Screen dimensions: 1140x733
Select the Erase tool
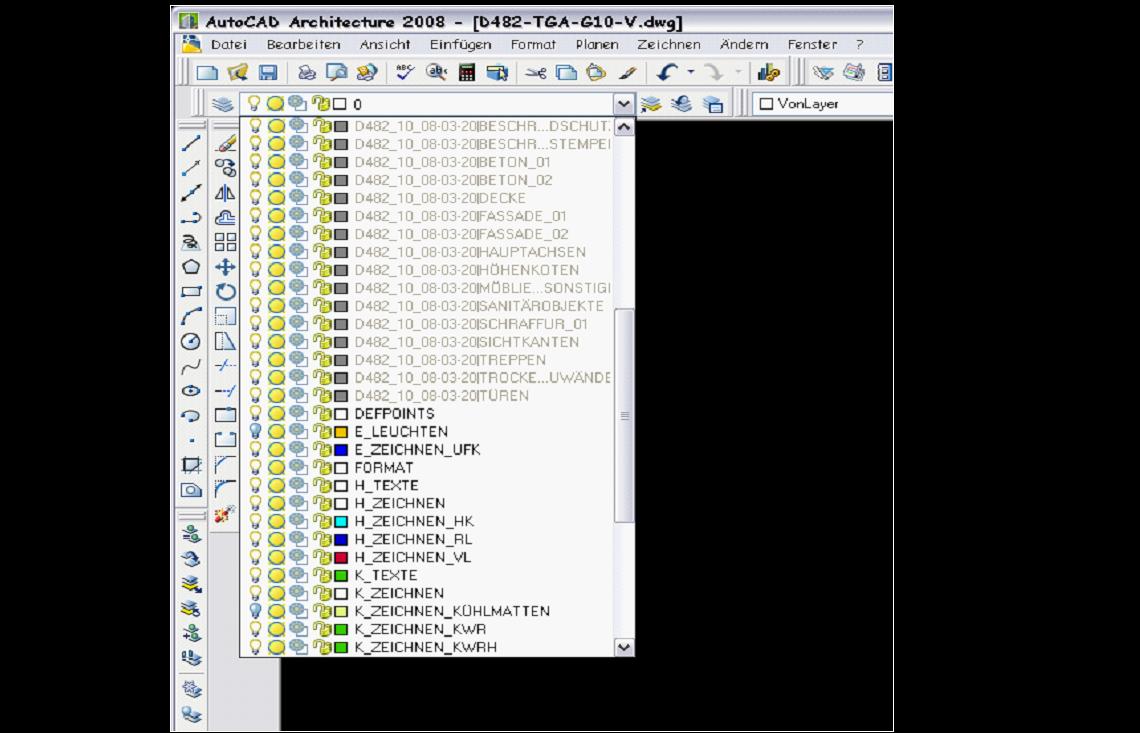coord(225,144)
